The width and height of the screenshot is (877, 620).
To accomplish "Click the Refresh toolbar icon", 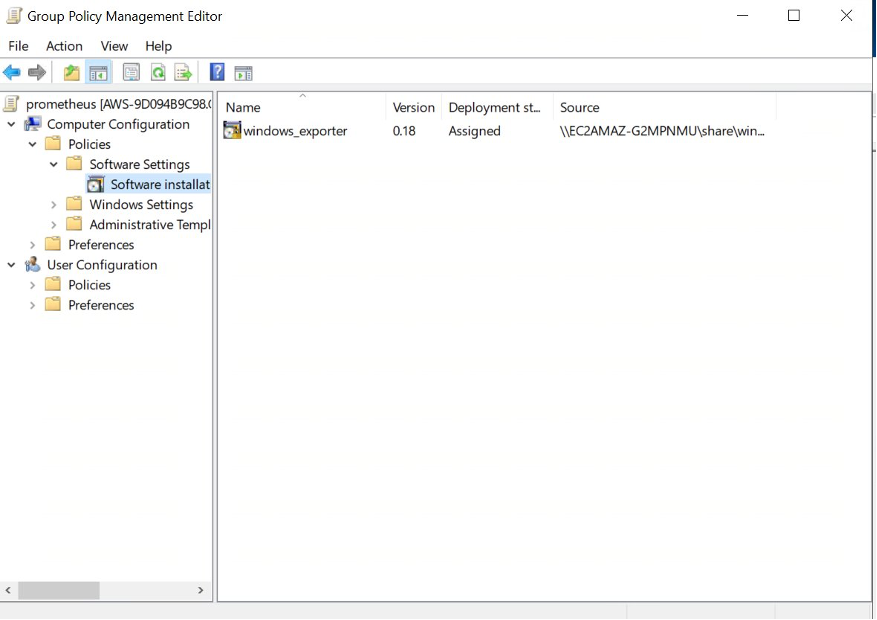I will (x=158, y=71).
